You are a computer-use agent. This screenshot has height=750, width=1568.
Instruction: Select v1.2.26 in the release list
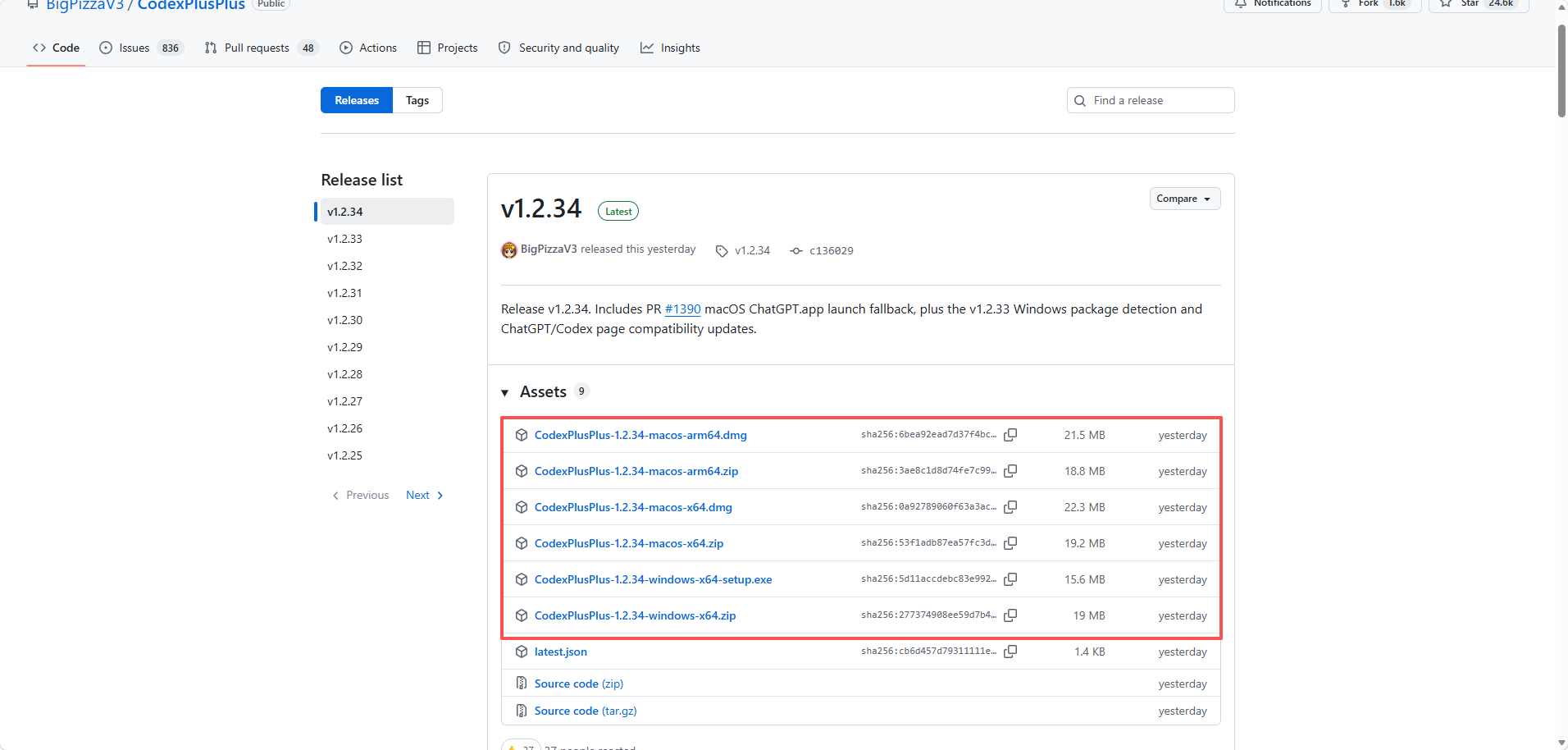[x=387, y=428]
